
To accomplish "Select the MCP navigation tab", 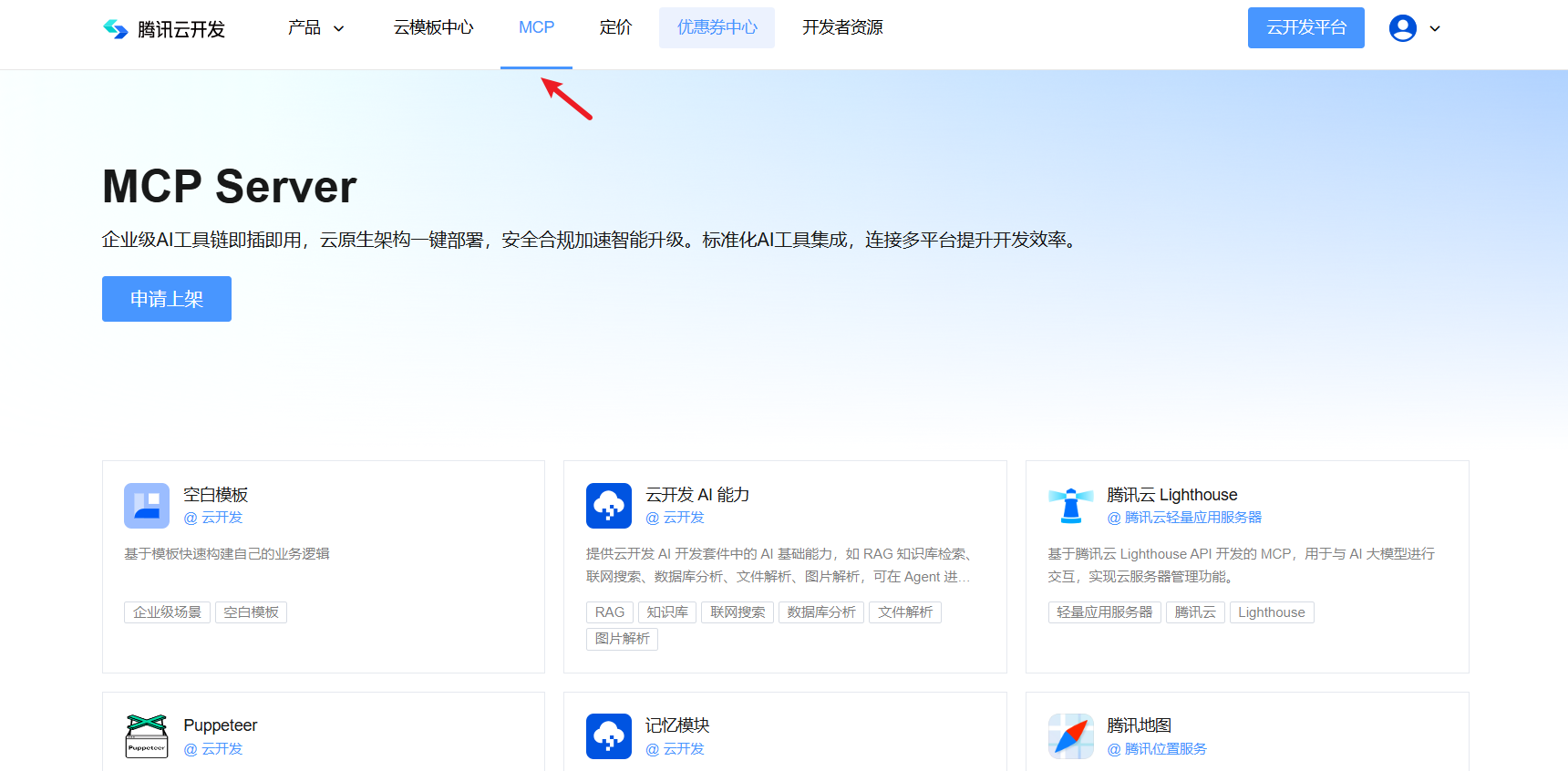I will (x=536, y=28).
